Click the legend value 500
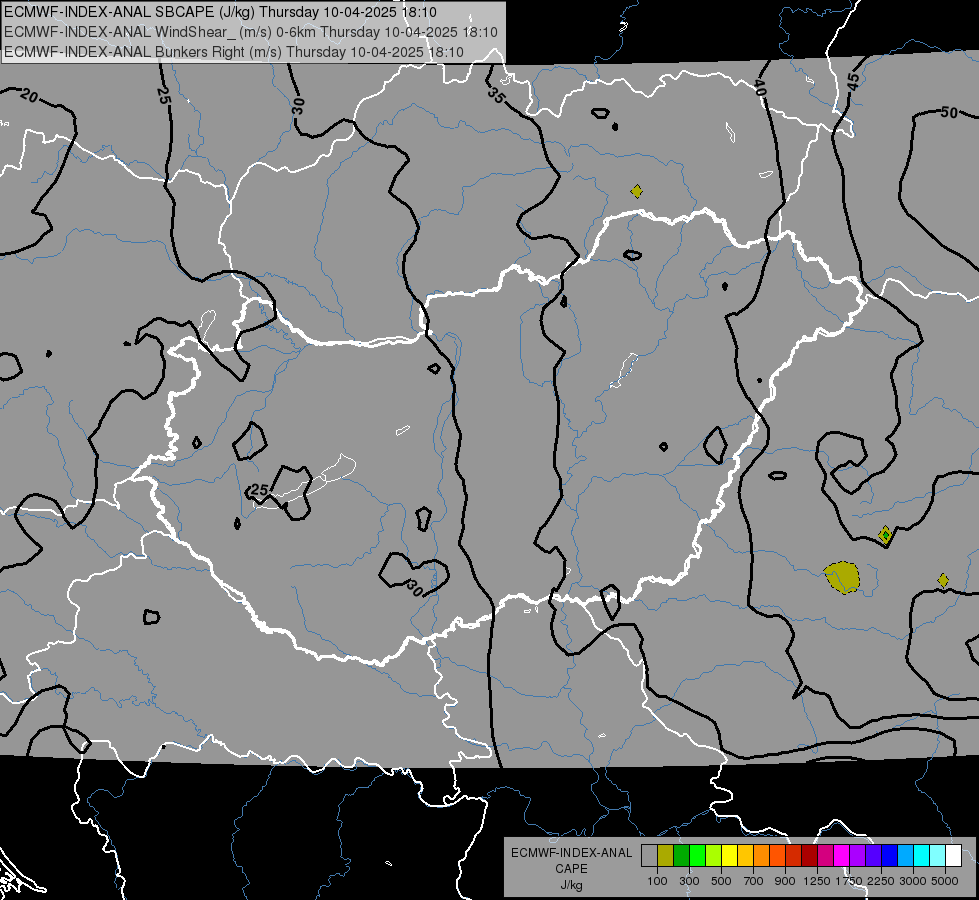Screen dimensions: 979x900 pyautogui.click(x=721, y=881)
